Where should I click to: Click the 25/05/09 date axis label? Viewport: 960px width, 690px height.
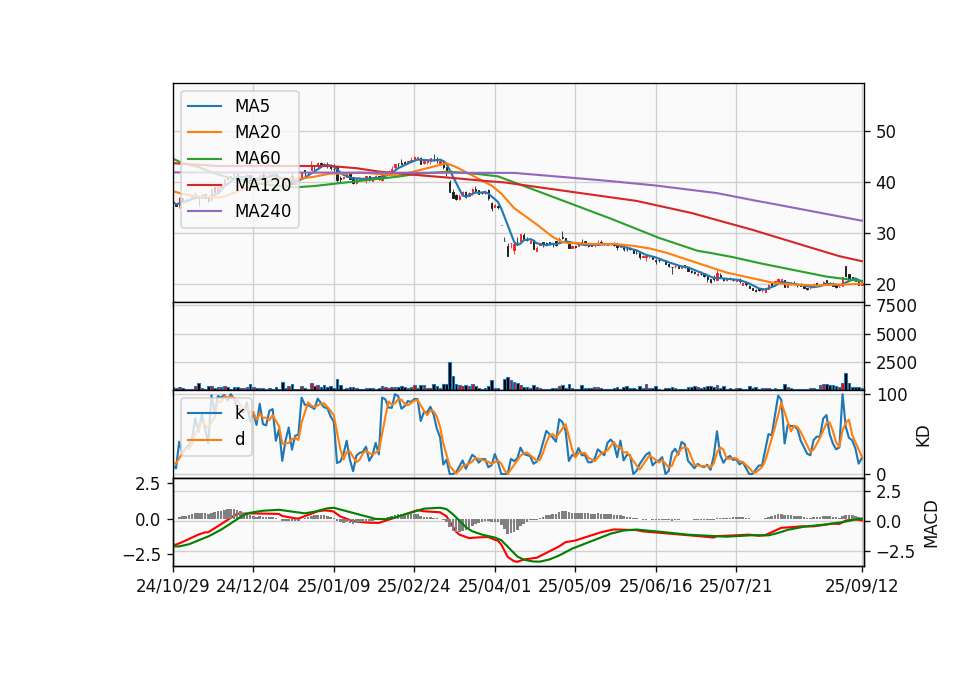pos(574,586)
